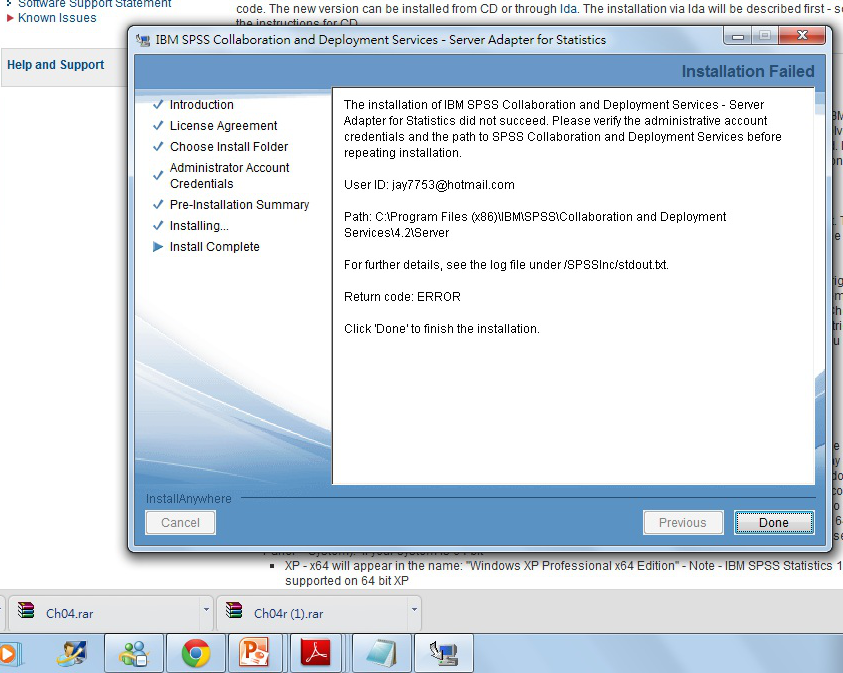Click the Installation Failed heading
Image resolution: width=843 pixels, height=673 pixels.
point(748,71)
